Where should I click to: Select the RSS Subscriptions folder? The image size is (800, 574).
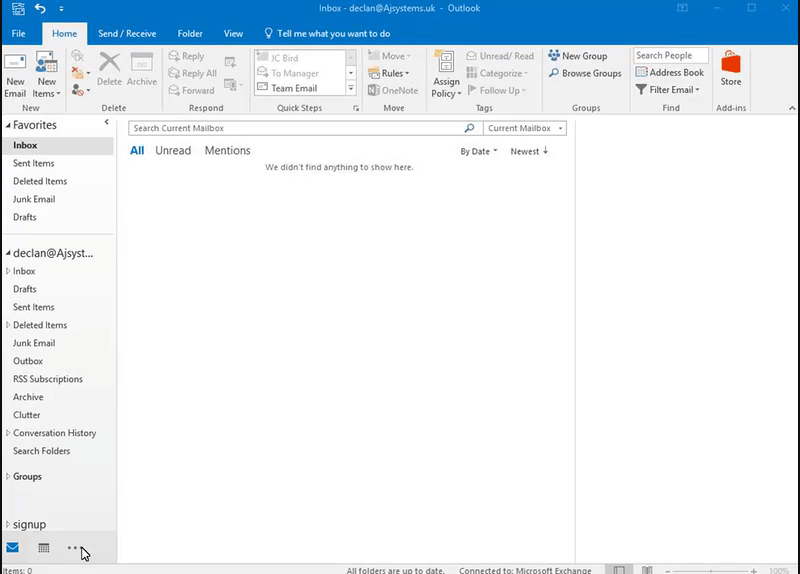48,379
